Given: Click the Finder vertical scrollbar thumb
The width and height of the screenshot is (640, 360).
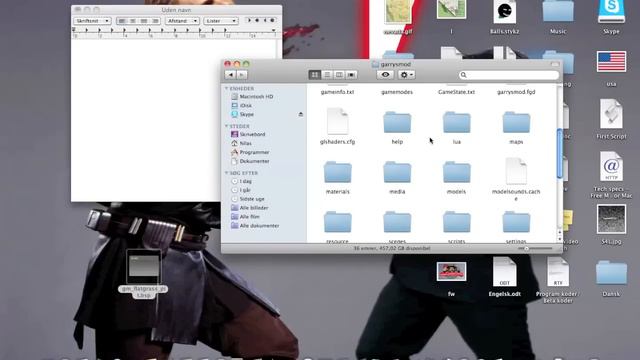Looking at the screenshot, I should point(559,154).
